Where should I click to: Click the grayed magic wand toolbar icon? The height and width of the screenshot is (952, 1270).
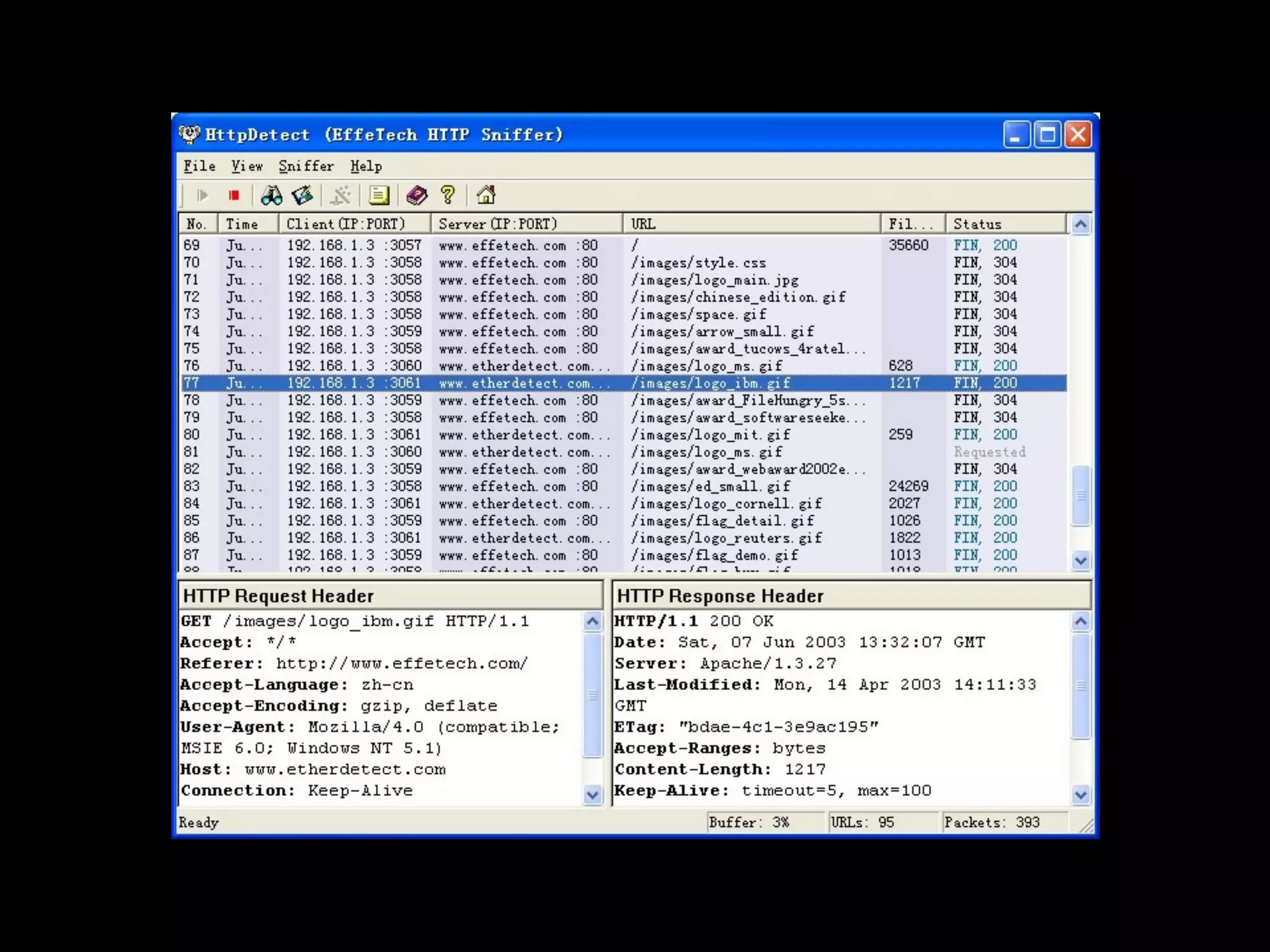click(340, 196)
